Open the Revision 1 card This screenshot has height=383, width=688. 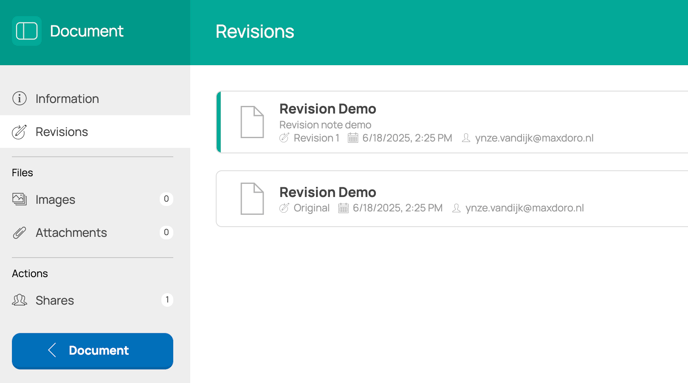pyautogui.click(x=452, y=122)
